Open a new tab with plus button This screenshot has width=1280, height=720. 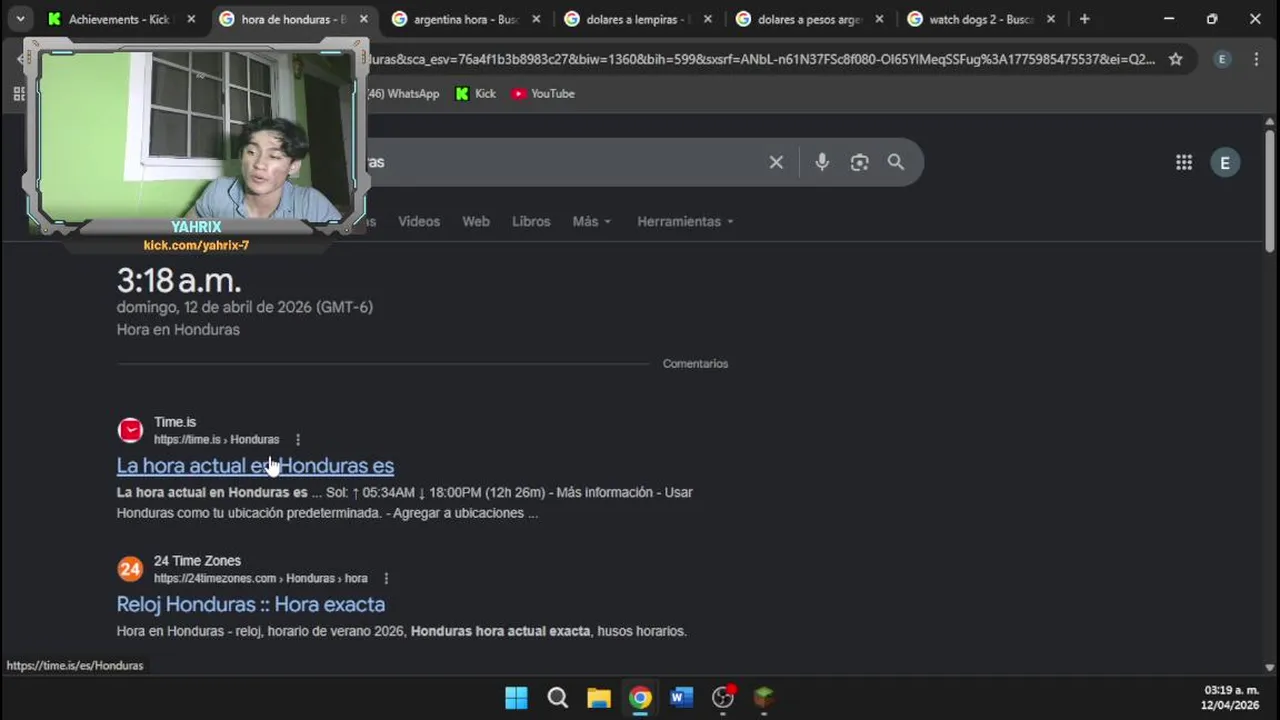1085,19
